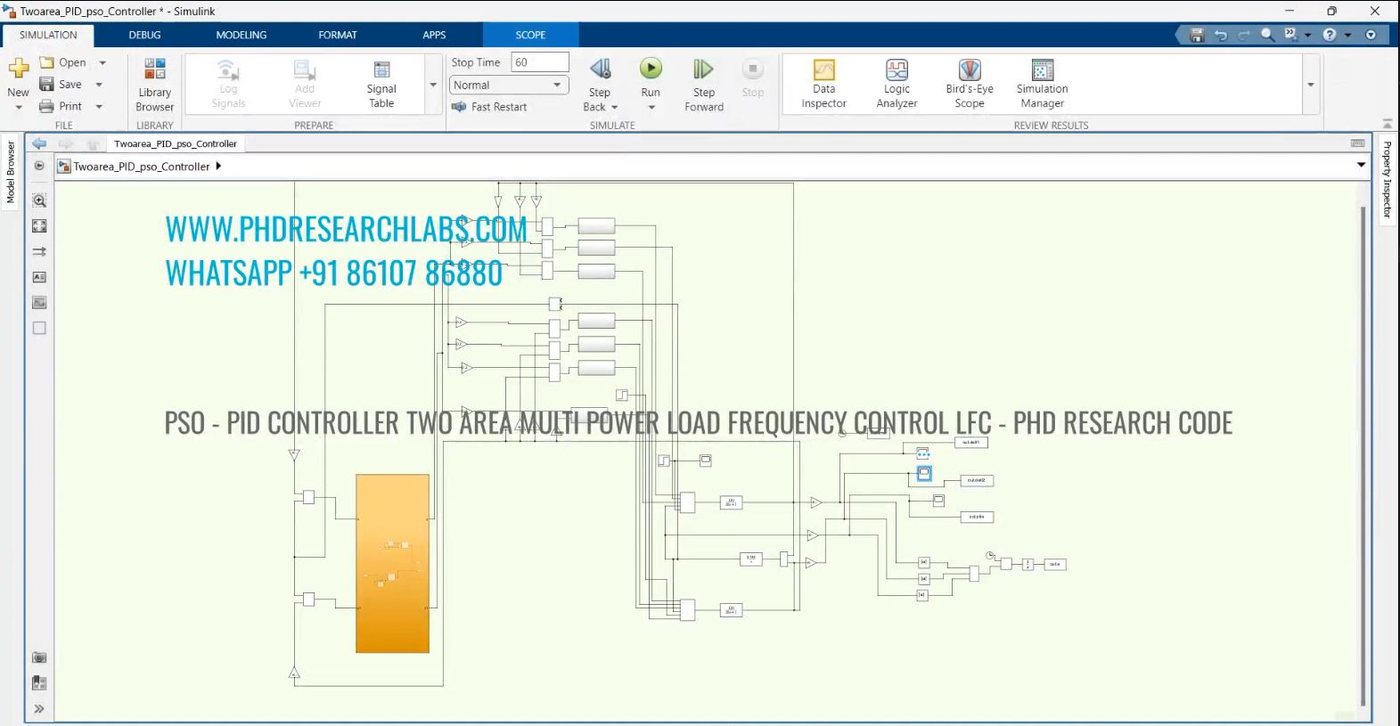Click the quick access Help question mark
The height and width of the screenshot is (726, 1400).
click(1329, 35)
